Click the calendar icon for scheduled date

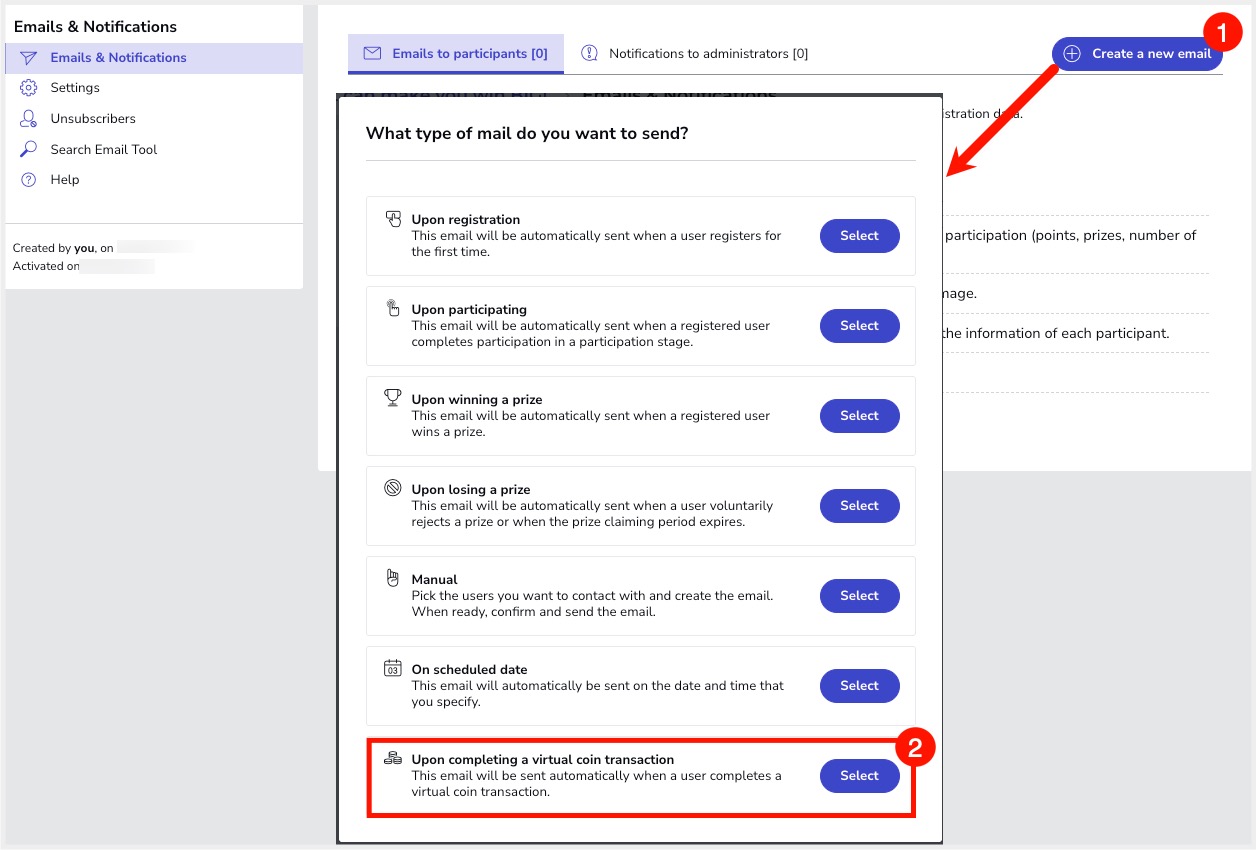pos(393,668)
